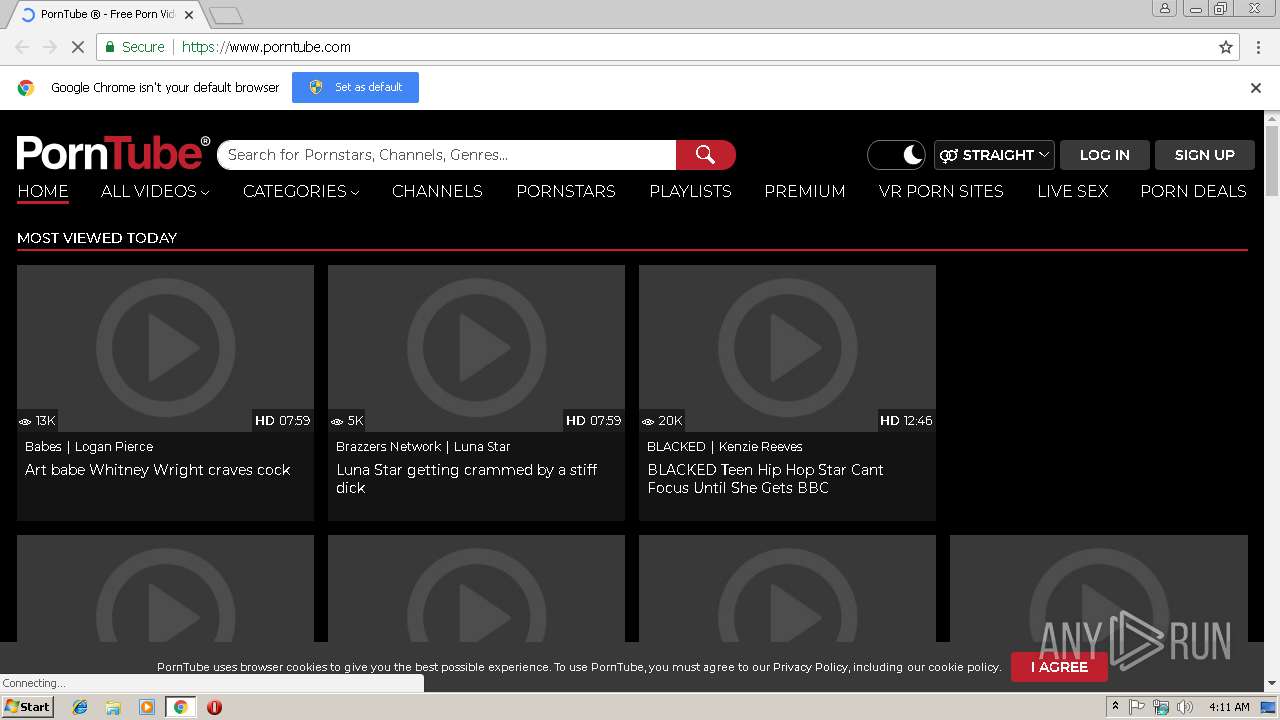This screenshot has height=720, width=1280.
Task: Expand the CATEGORIES menu
Action: tap(301, 191)
